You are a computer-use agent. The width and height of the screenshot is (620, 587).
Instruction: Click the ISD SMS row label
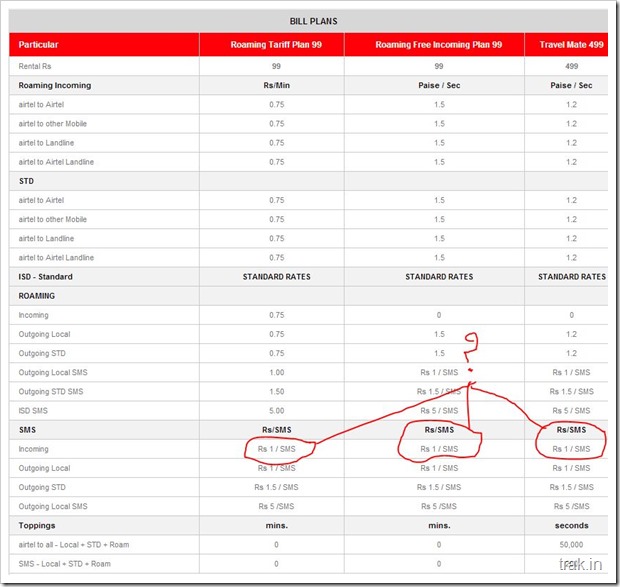pos(36,411)
